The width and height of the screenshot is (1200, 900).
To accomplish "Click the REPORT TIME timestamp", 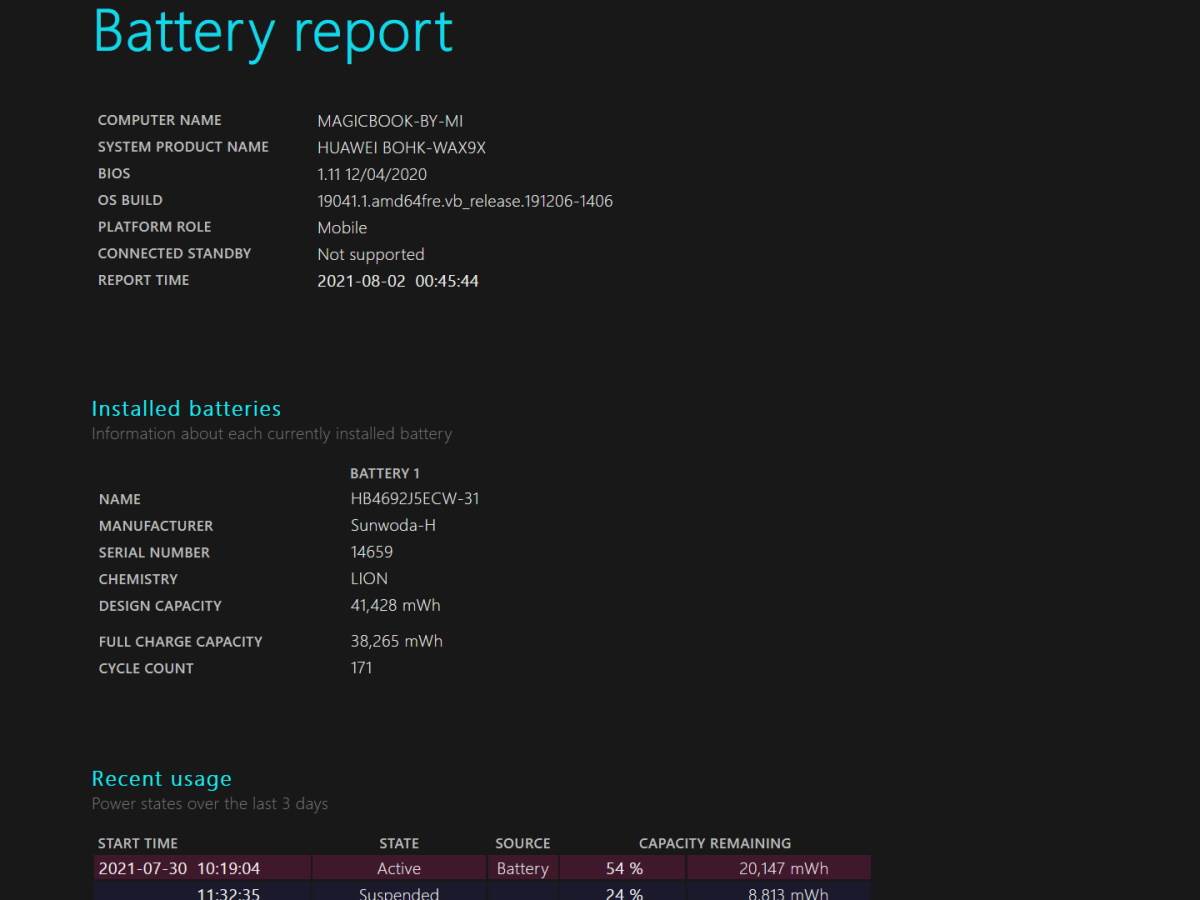I will tap(398, 281).
